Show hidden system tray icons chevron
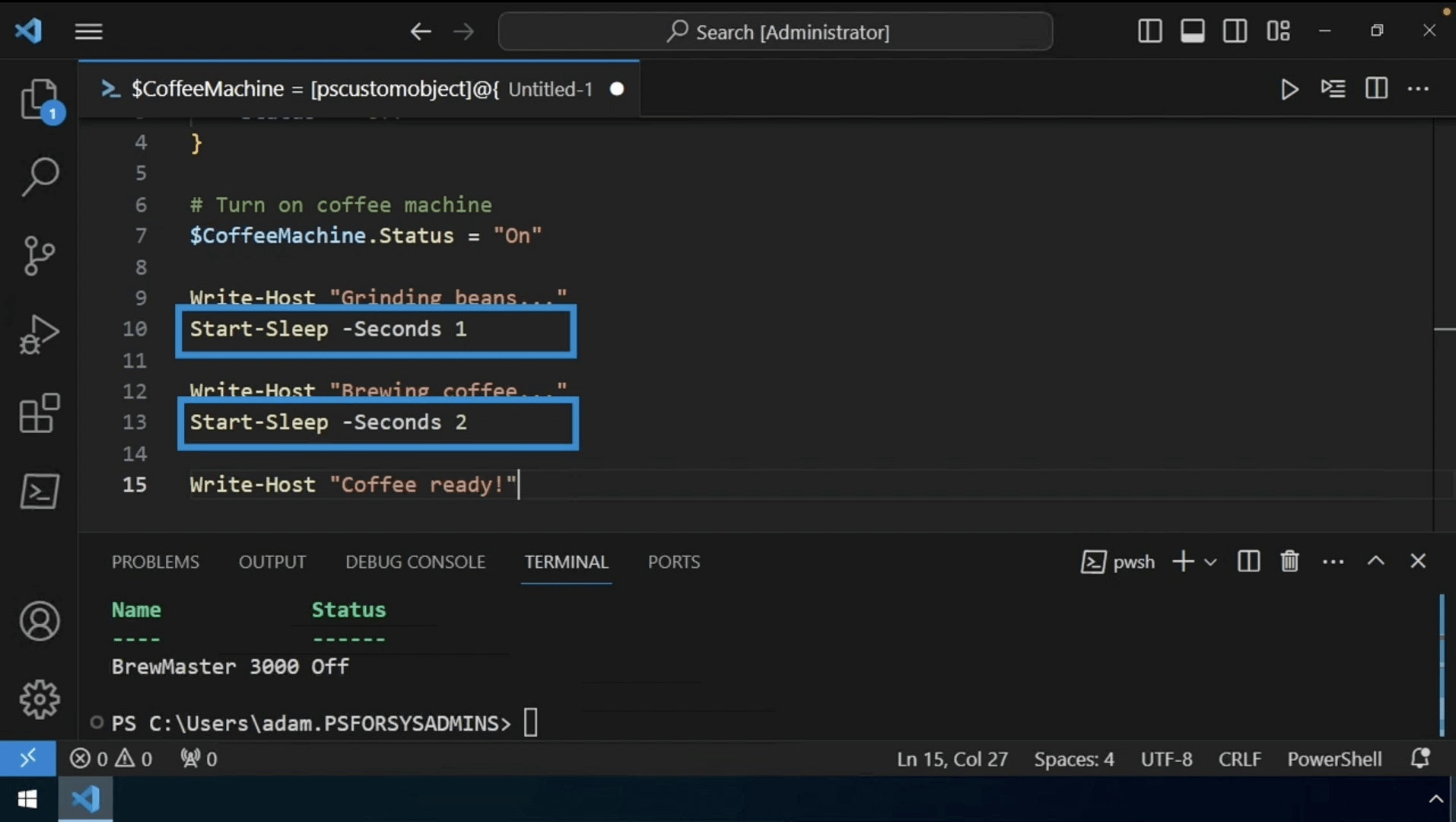 [1435, 799]
